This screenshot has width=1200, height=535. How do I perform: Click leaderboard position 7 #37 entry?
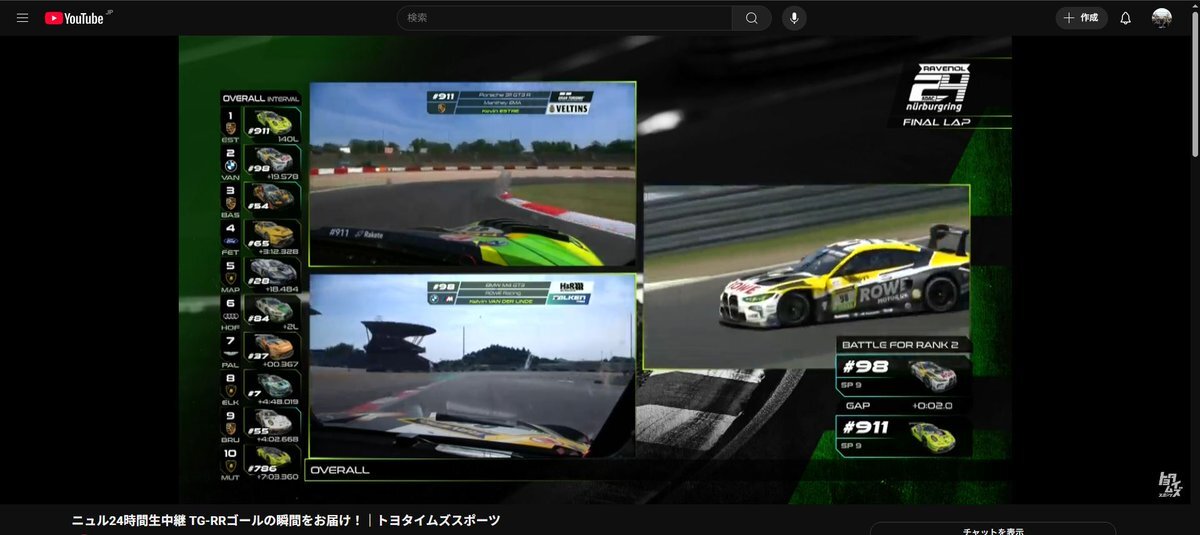pos(260,351)
